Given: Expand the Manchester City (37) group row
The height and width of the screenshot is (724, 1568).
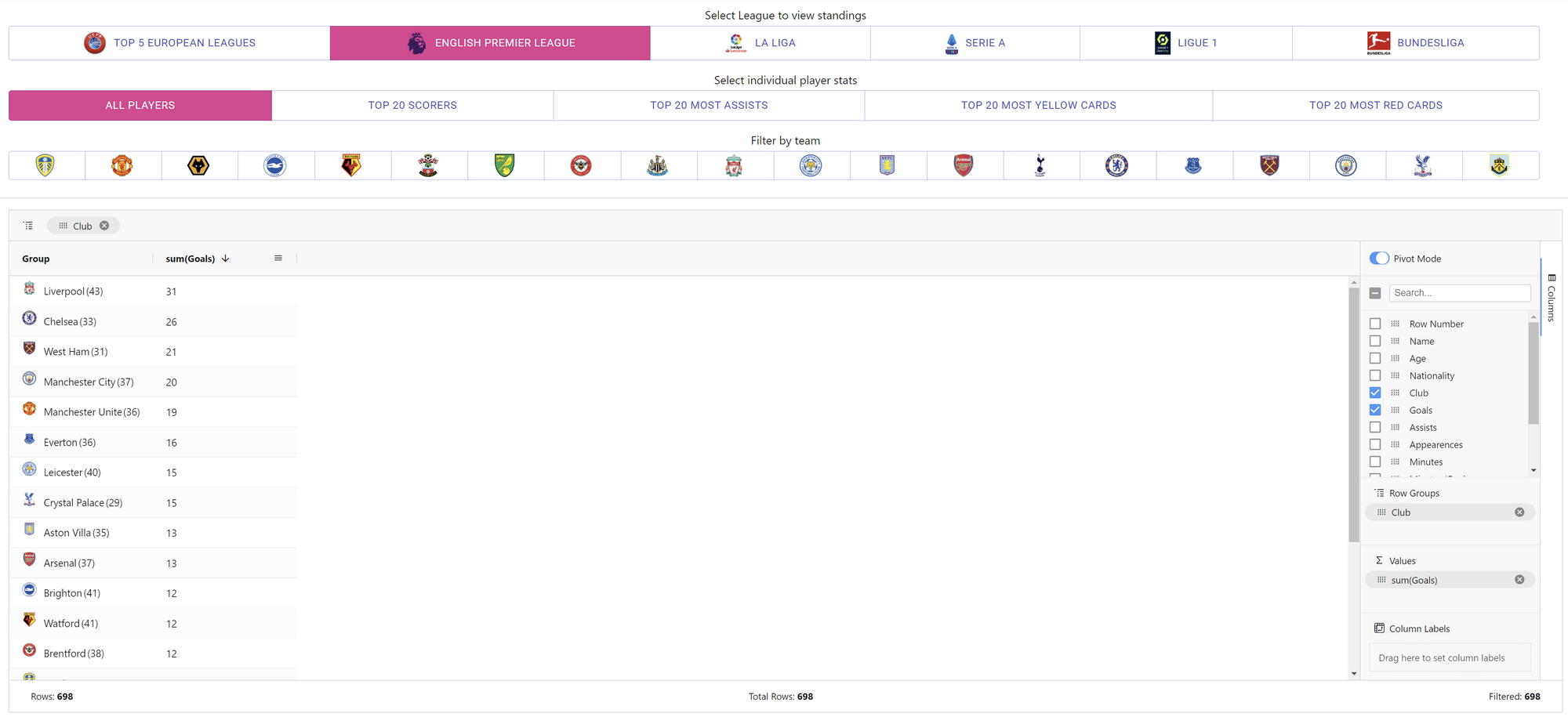Looking at the screenshot, I should (153, 382).
